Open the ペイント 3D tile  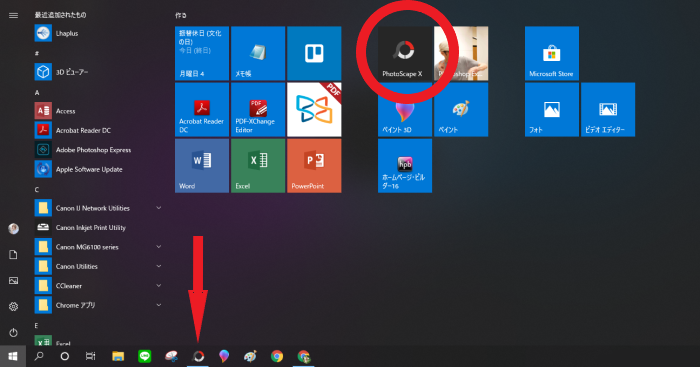point(405,109)
